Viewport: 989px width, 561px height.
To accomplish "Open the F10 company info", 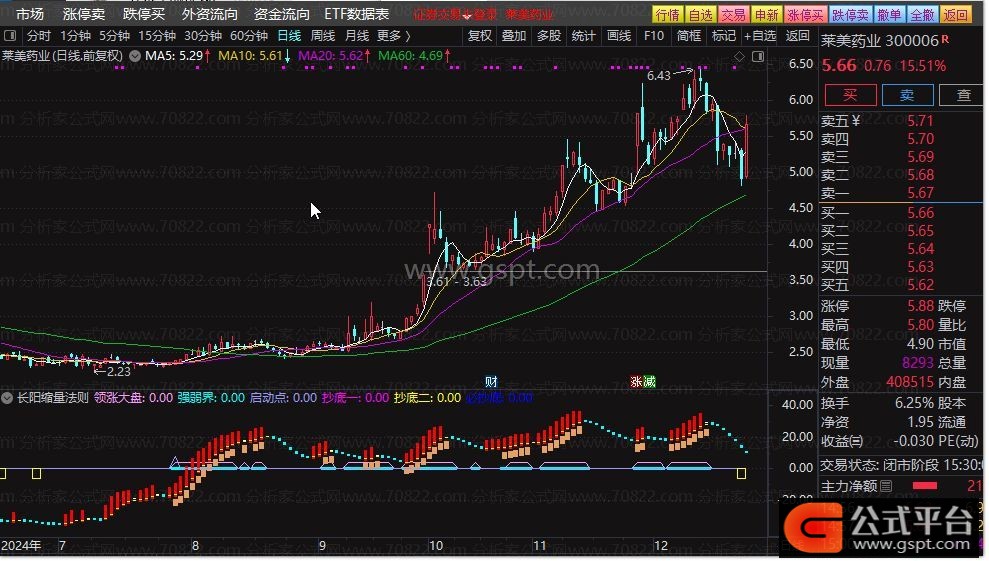I will click(x=654, y=36).
